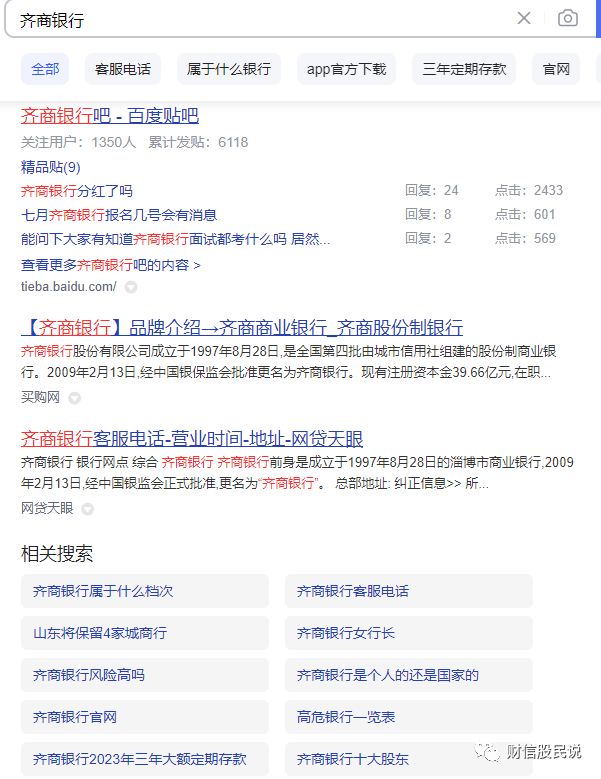Select related search 齐商银行客服电话

(409, 591)
